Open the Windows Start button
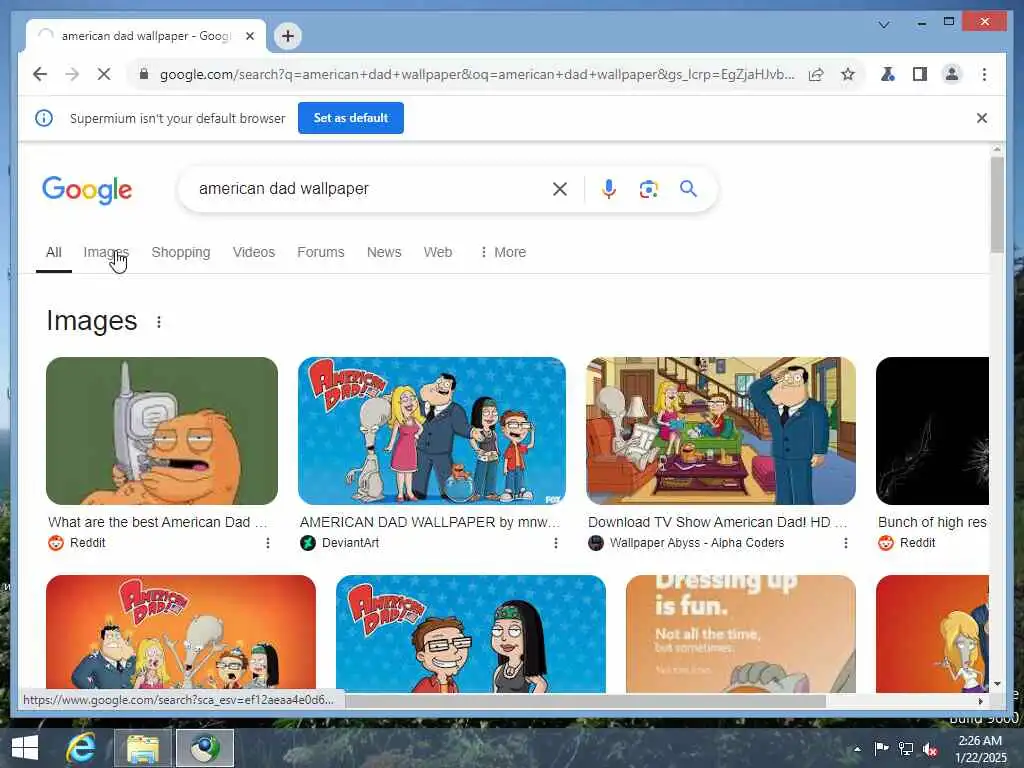 click(x=25, y=748)
